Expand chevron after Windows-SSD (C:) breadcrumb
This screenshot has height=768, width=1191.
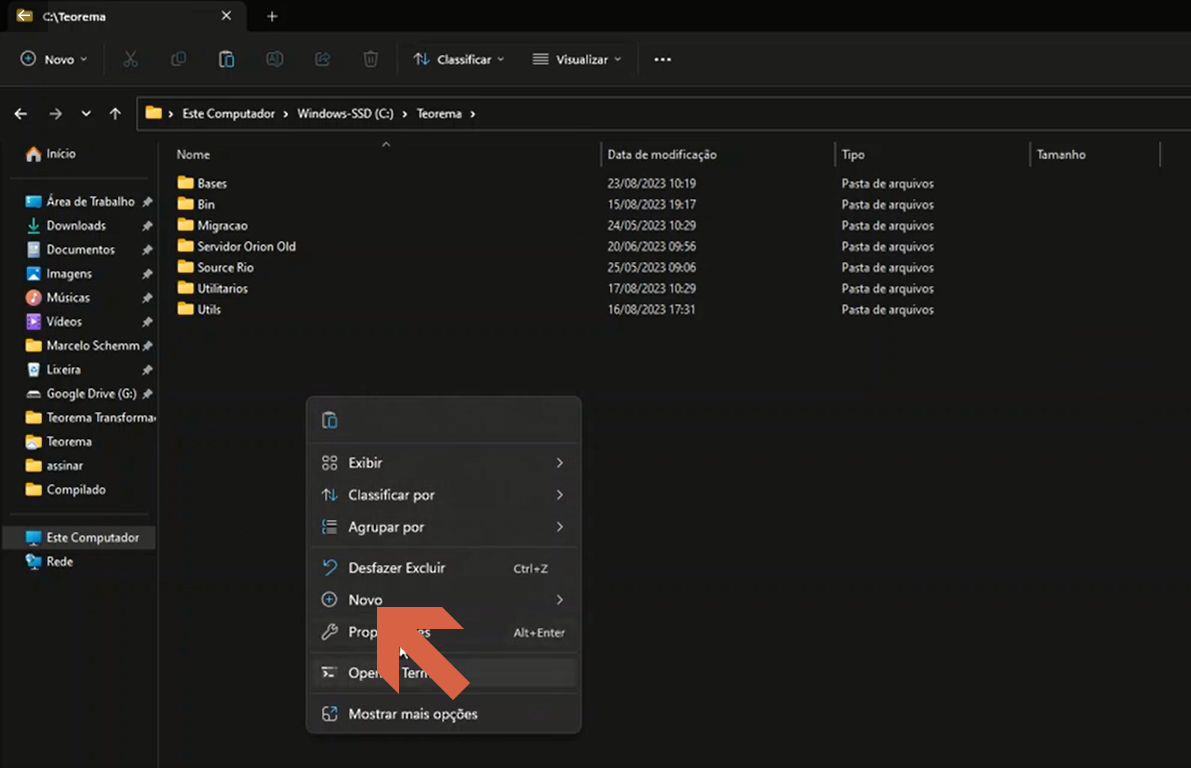[404, 113]
